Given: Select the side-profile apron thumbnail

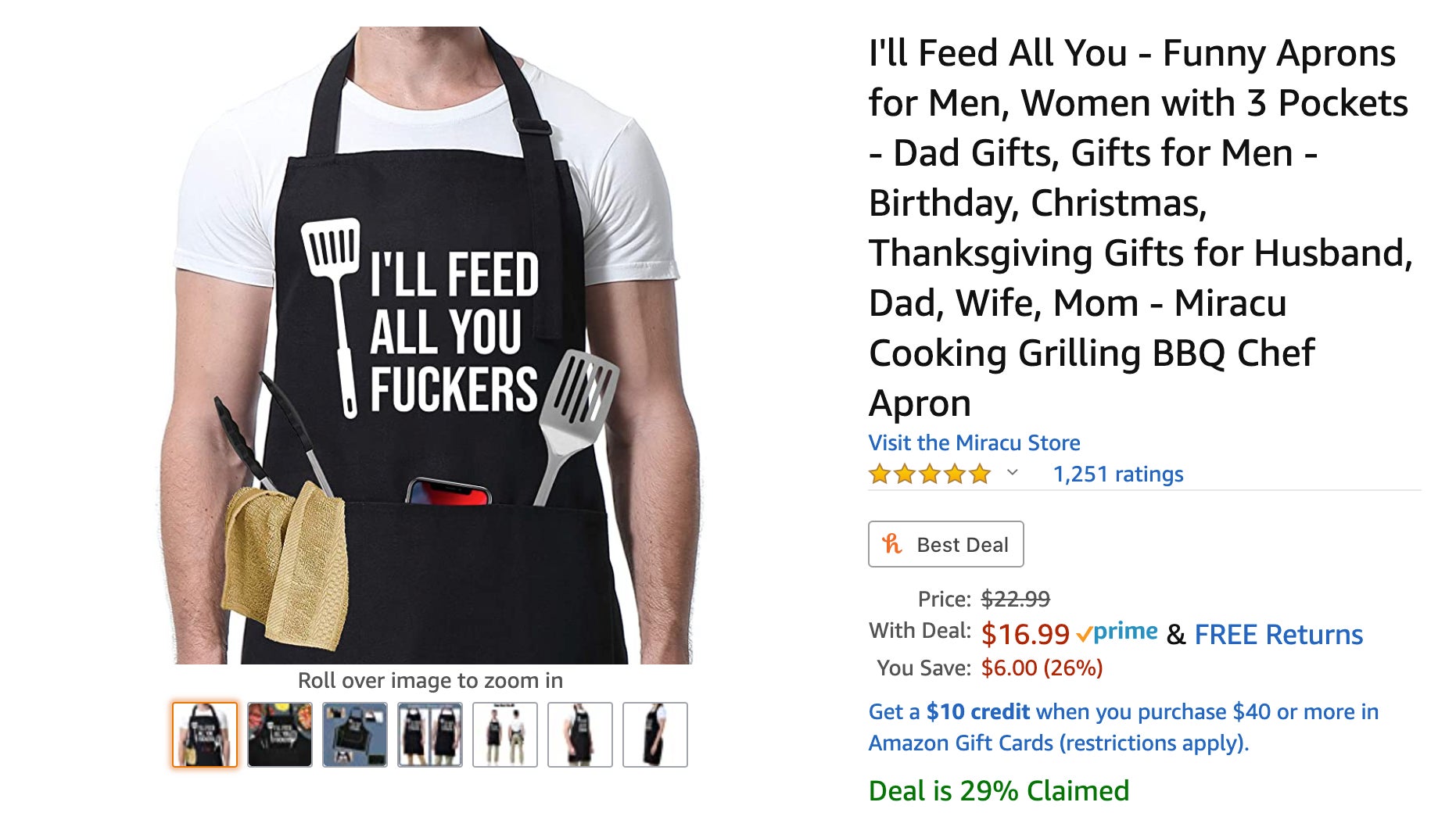Looking at the screenshot, I should point(579,733).
